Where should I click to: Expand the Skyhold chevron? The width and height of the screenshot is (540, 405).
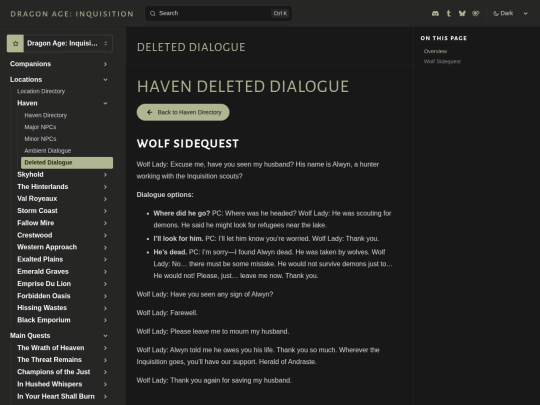(105, 175)
